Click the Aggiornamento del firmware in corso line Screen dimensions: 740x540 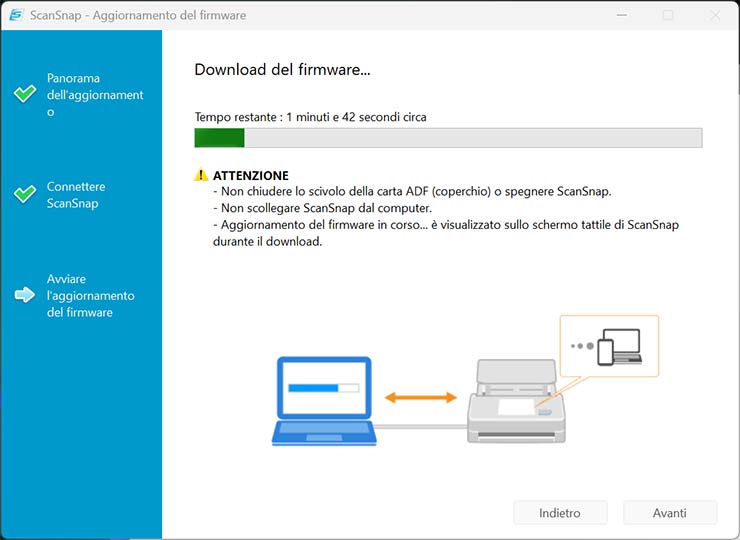click(446, 225)
